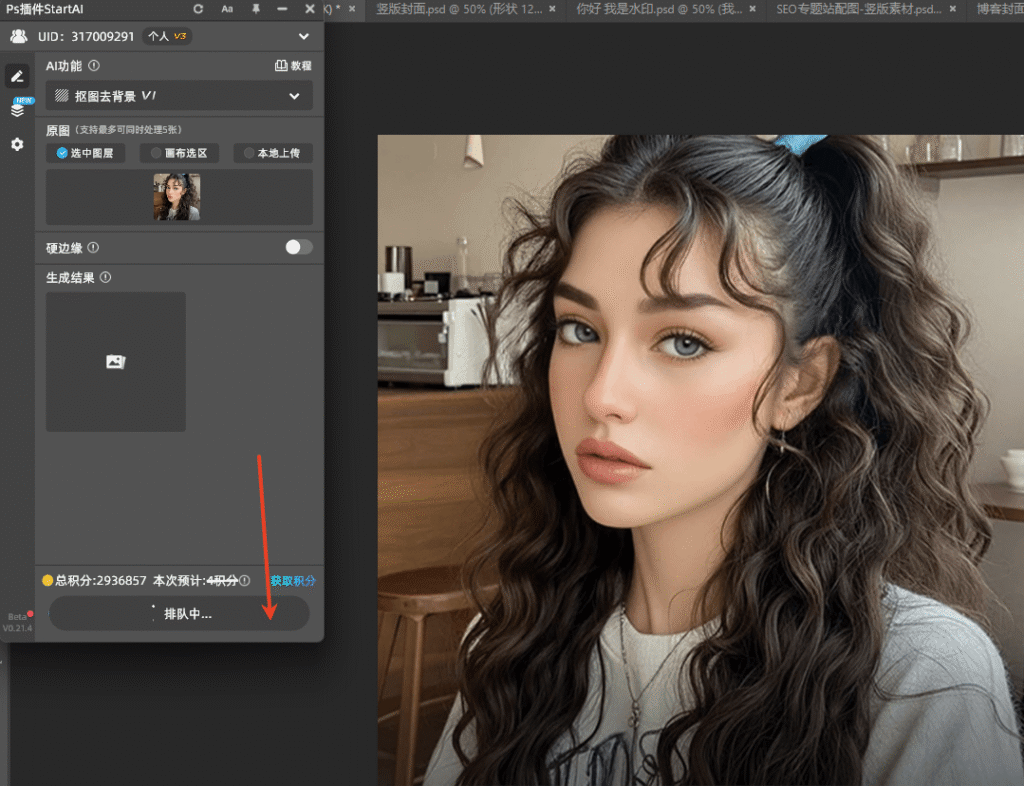
Task: Click the source portrait thumbnail in 原图
Action: pyautogui.click(x=177, y=197)
